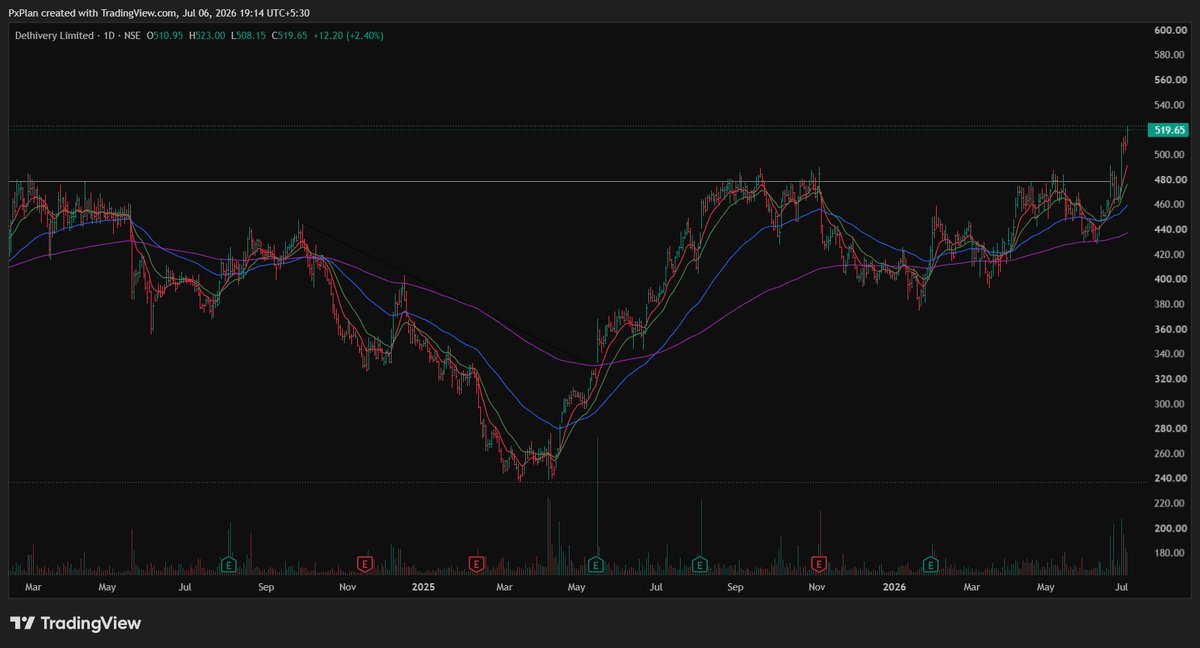Viewport: 1200px width, 648px height.
Task: Click the 380.00 price axis label
Action: (x=1169, y=305)
